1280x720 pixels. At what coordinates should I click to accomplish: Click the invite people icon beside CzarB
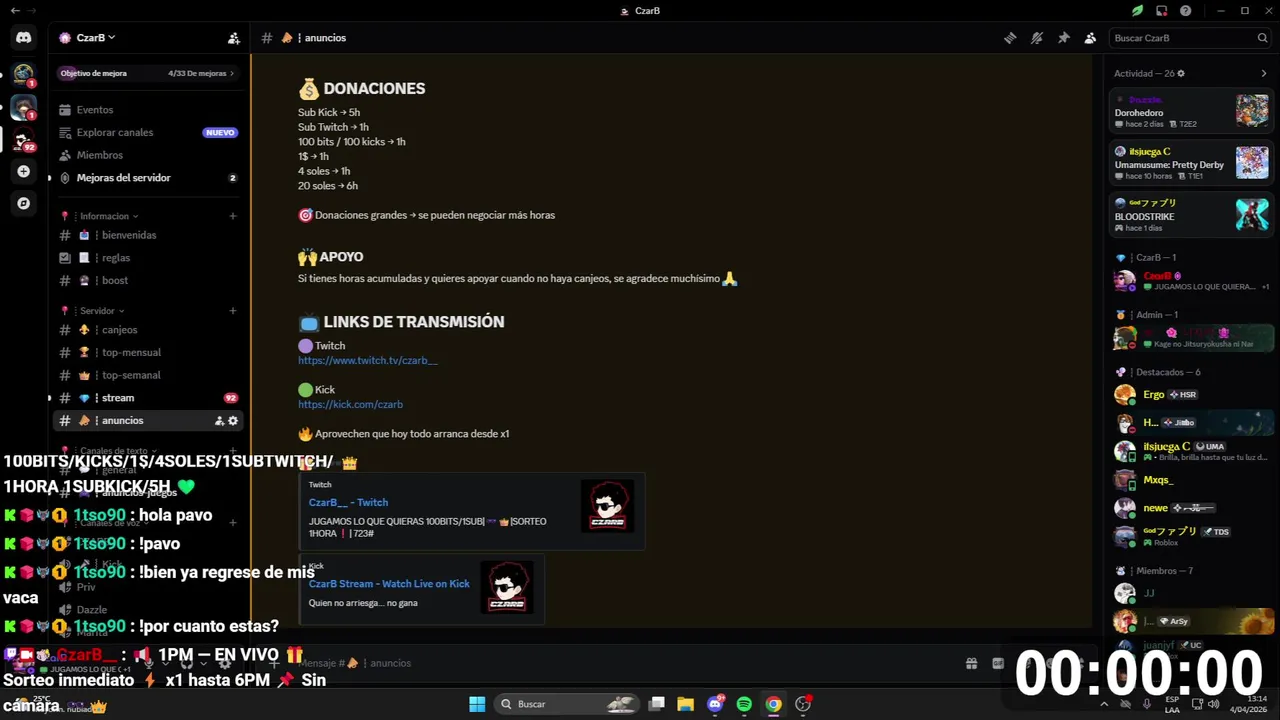233,38
